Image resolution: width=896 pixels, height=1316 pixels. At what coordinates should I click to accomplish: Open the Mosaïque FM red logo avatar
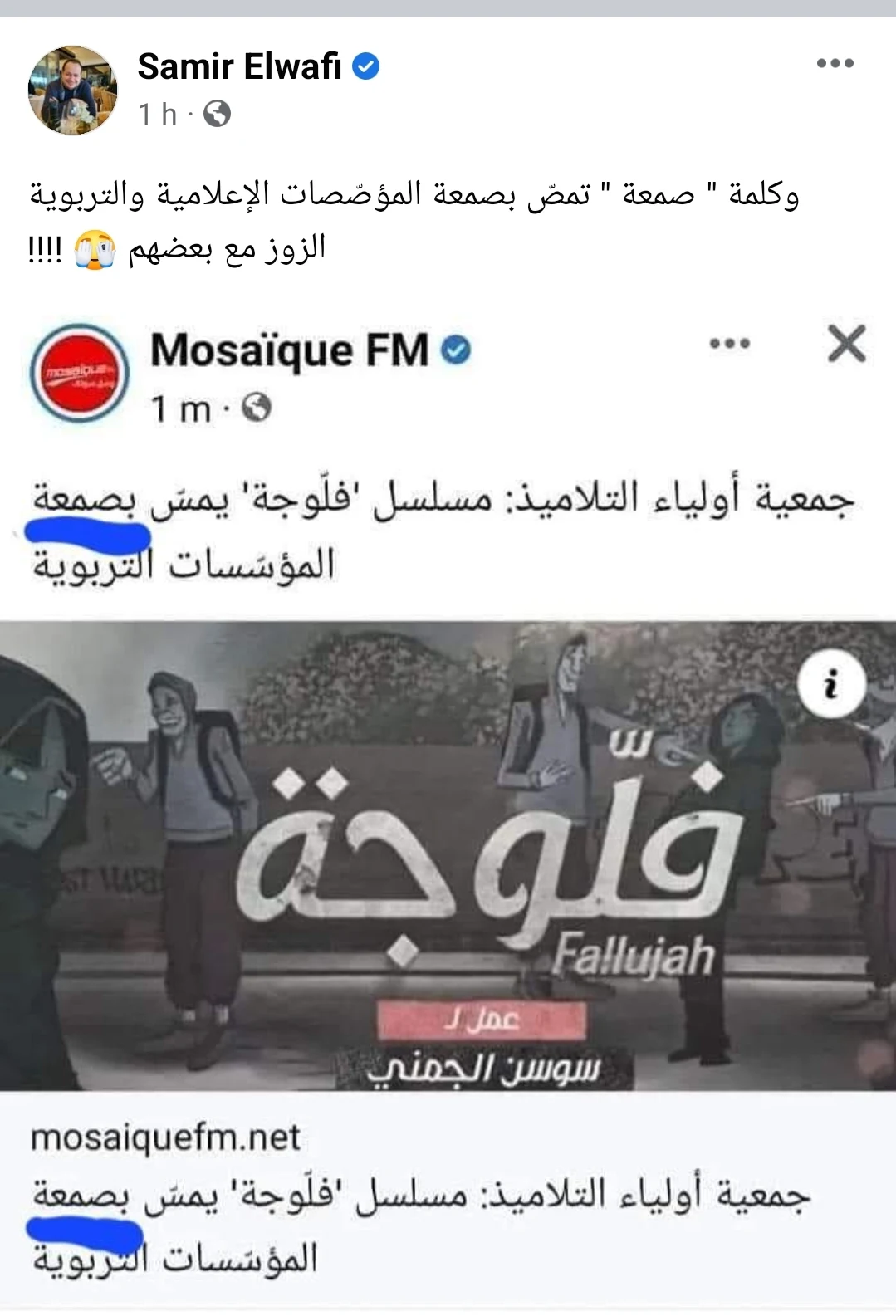pos(80,374)
